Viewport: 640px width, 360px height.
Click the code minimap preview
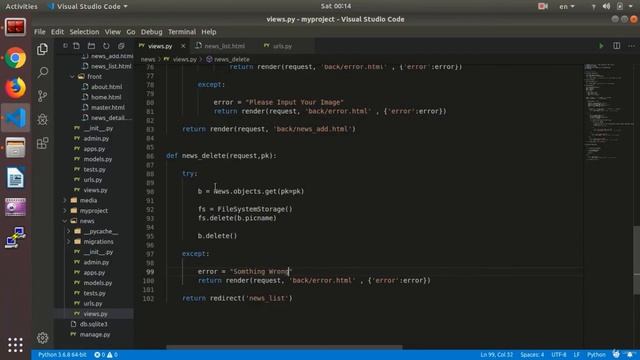[608, 112]
